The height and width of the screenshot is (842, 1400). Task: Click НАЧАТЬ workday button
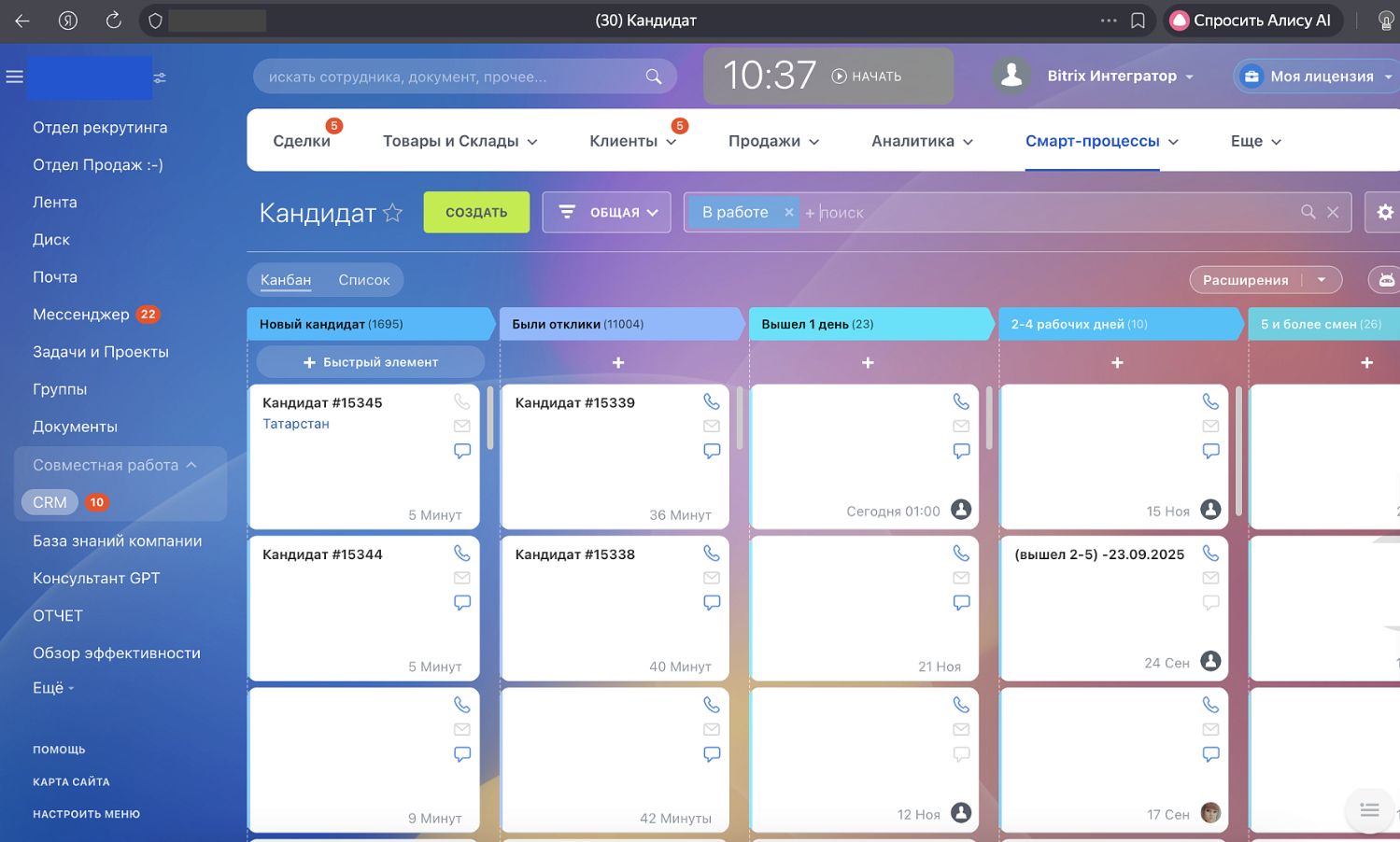tap(867, 77)
